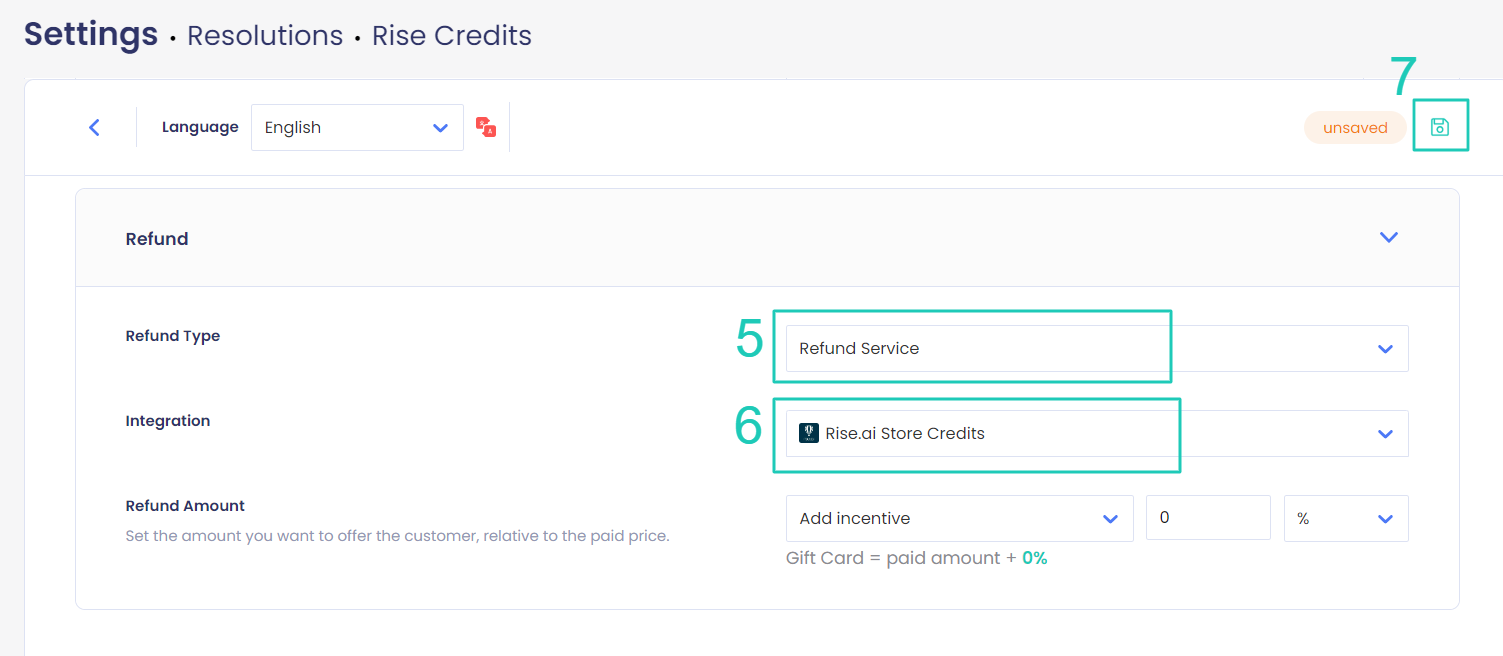1503x656 pixels.
Task: Go back using the left chevron arrow
Action: (94, 127)
